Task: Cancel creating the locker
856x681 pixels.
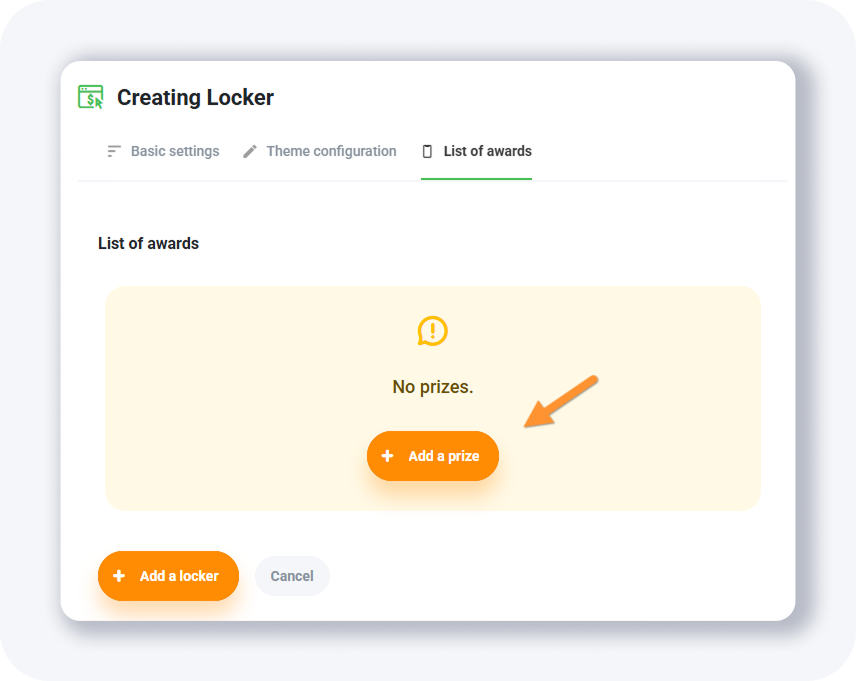Action: coord(292,576)
